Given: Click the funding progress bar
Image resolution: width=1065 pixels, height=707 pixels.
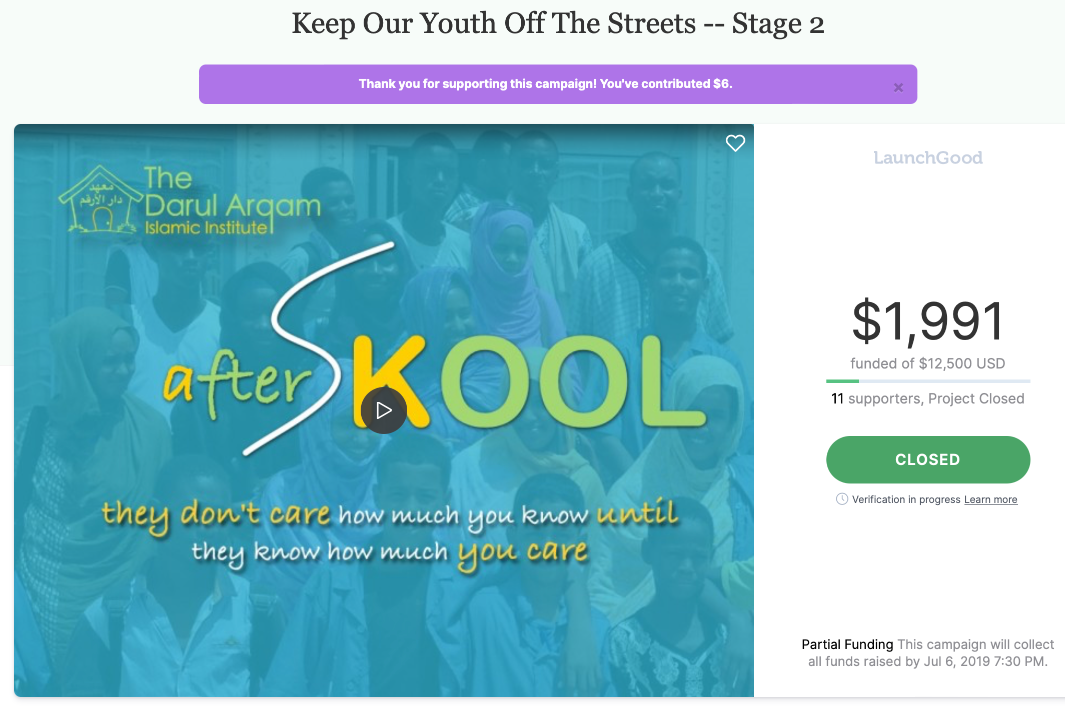Looking at the screenshot, I should (928, 381).
